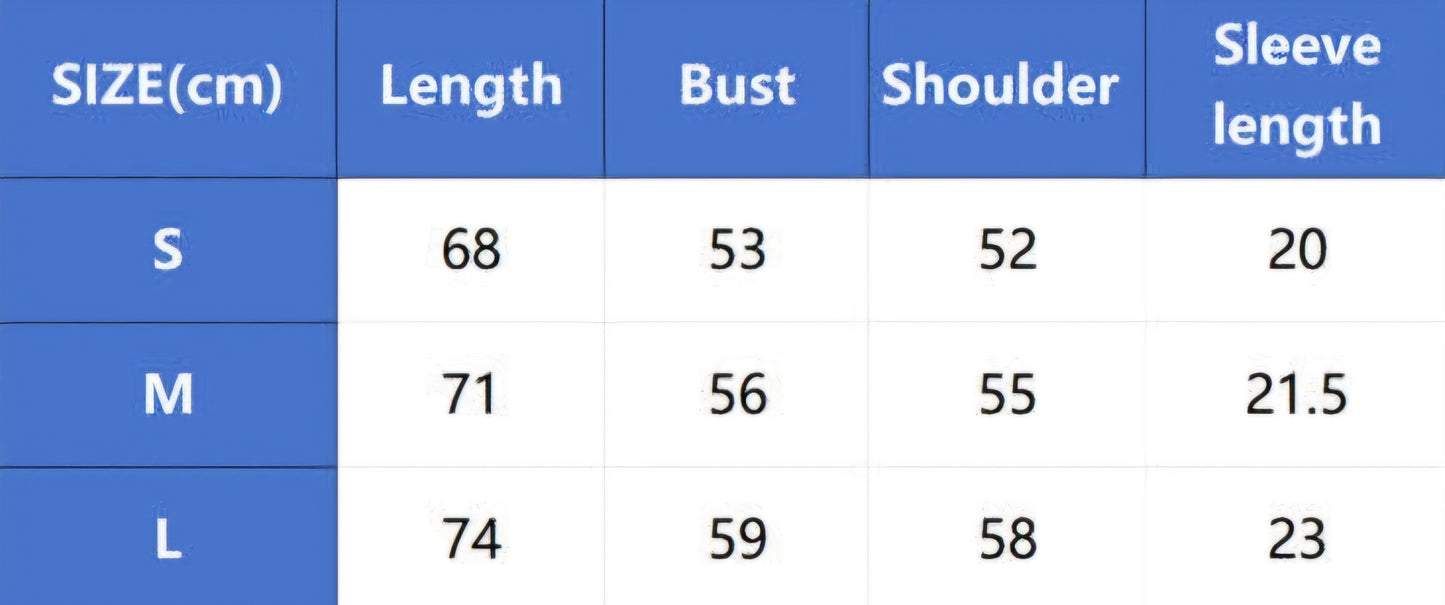
Task: Select the Sleeve length value 23
Action: coord(1297,540)
